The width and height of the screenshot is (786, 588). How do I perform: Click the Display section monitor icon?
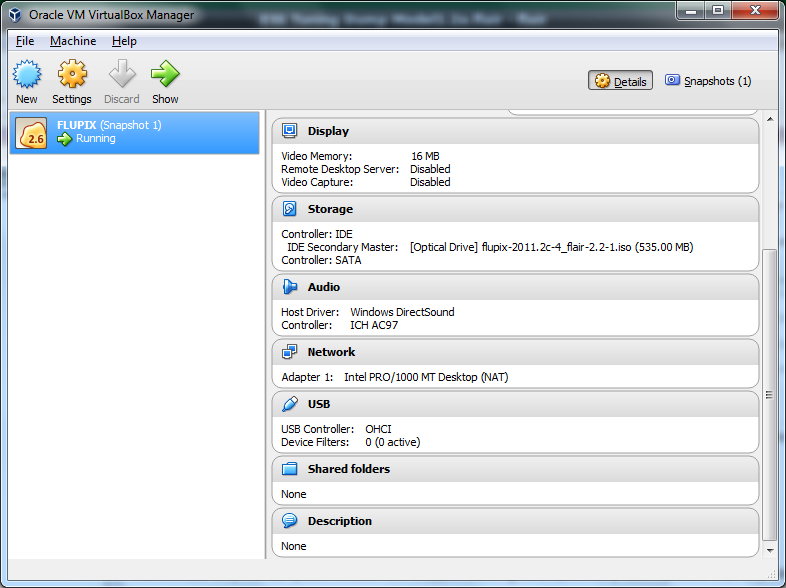(x=289, y=131)
